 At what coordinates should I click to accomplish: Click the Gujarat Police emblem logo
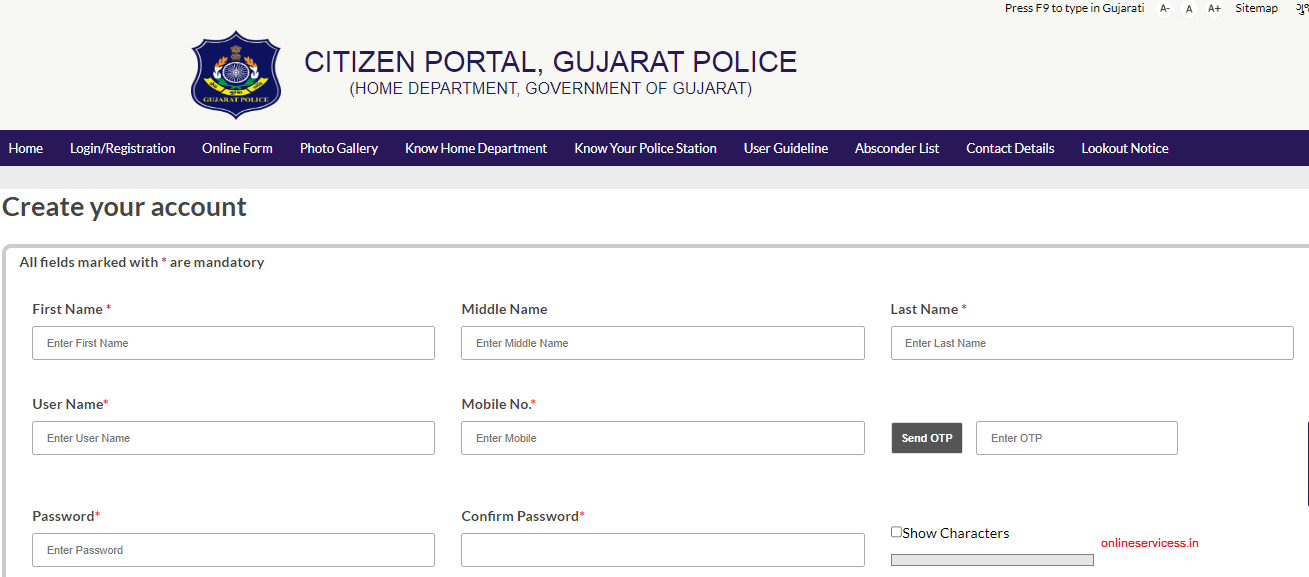click(x=236, y=74)
